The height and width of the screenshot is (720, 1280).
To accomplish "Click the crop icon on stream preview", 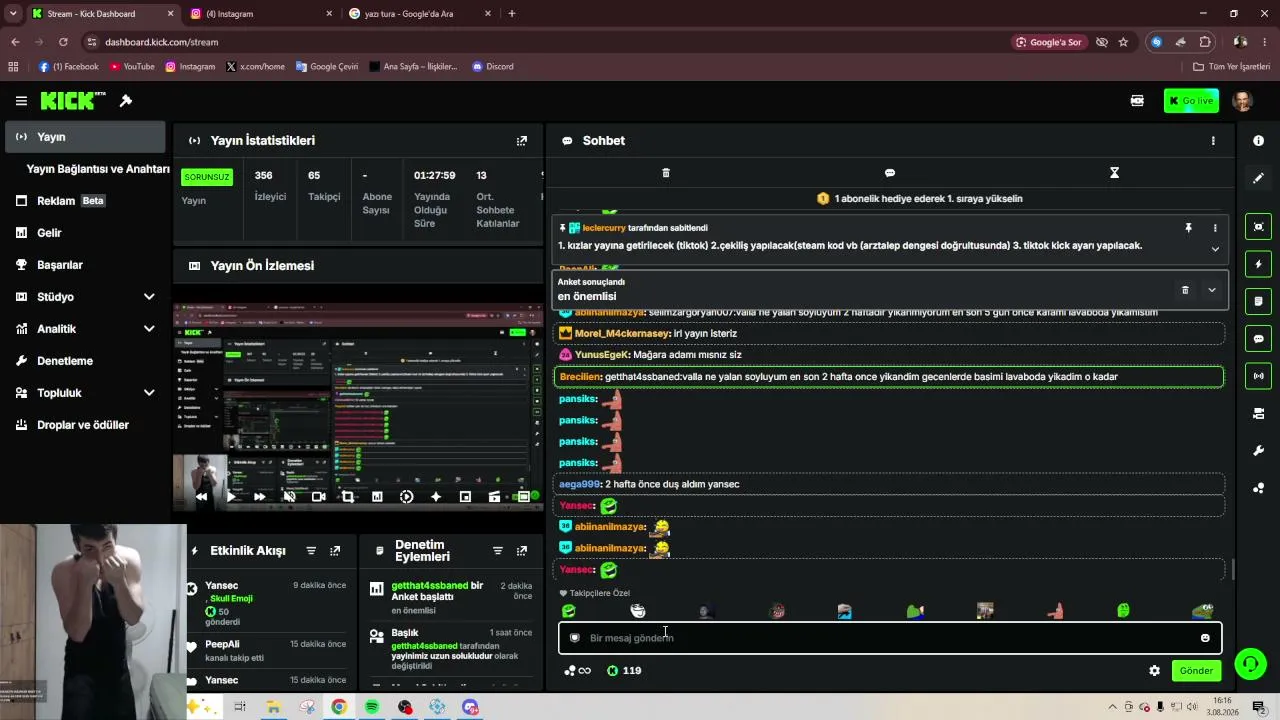I will coord(348,496).
